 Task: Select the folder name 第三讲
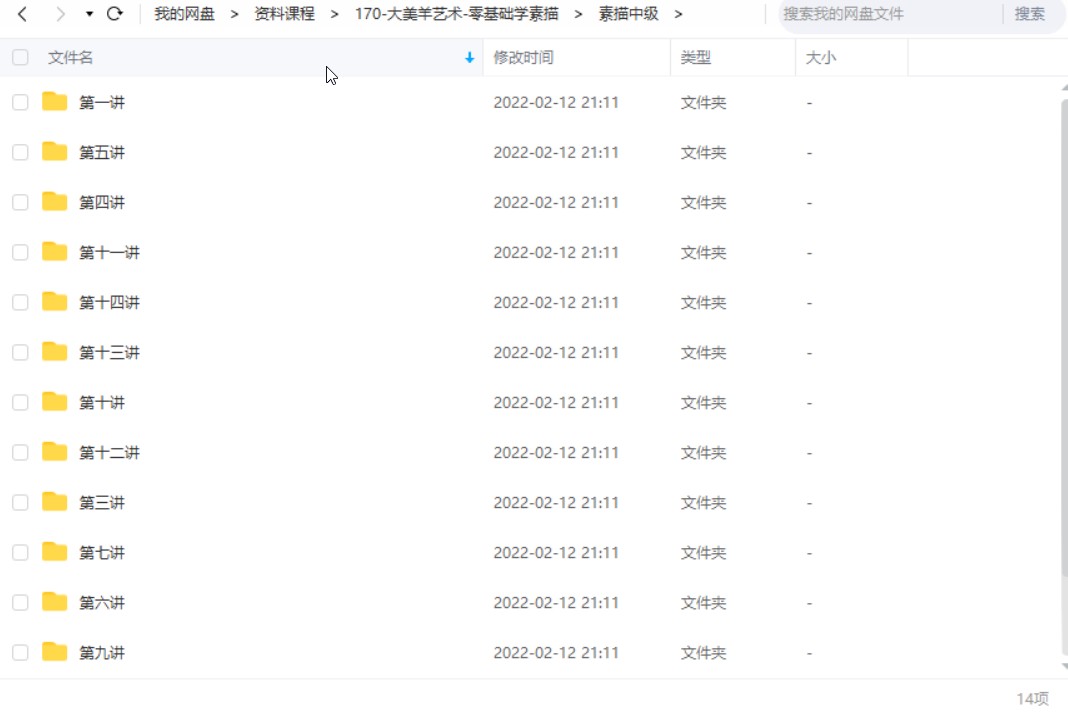click(x=102, y=502)
